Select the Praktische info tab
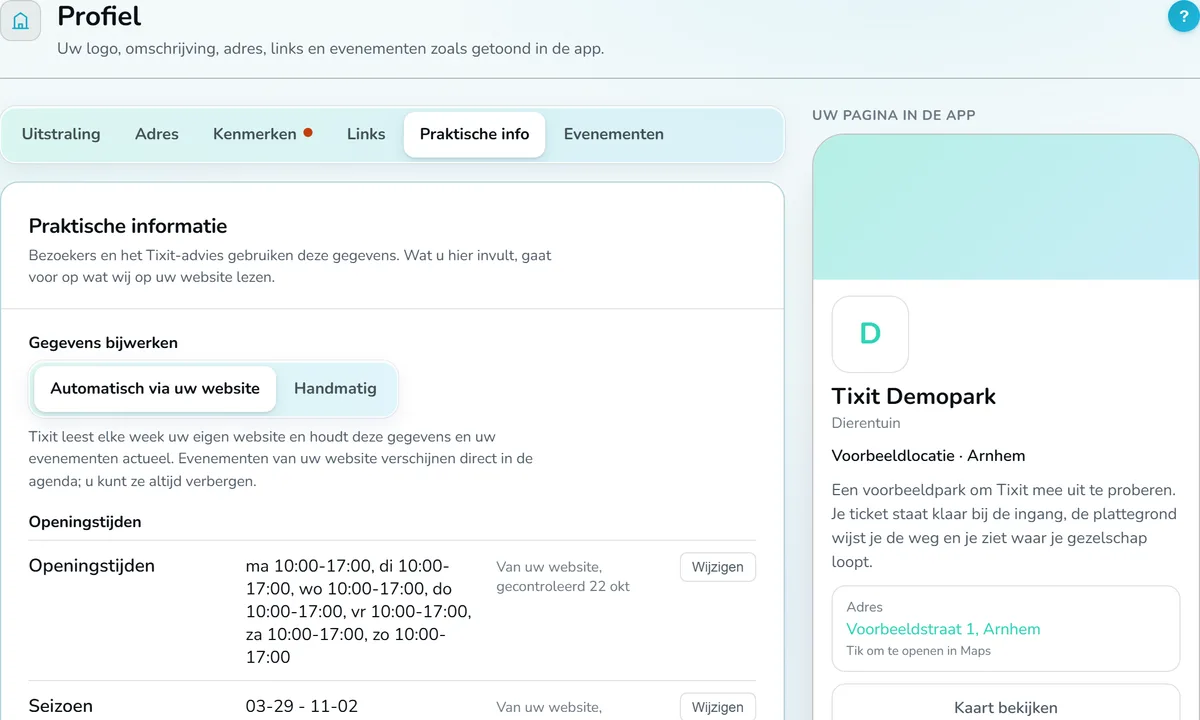Viewport: 1200px width, 720px height. click(x=474, y=134)
